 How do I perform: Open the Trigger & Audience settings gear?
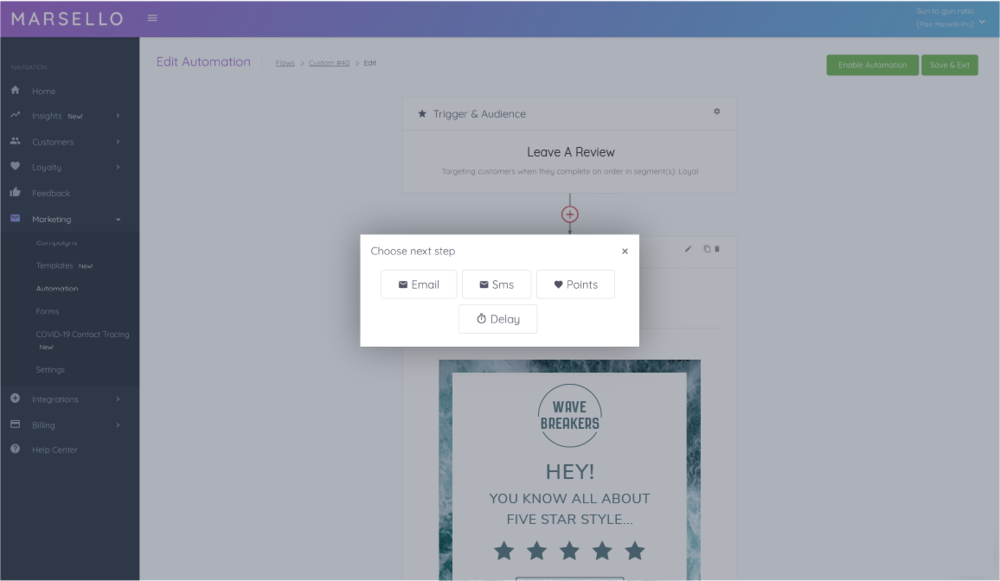click(716, 112)
